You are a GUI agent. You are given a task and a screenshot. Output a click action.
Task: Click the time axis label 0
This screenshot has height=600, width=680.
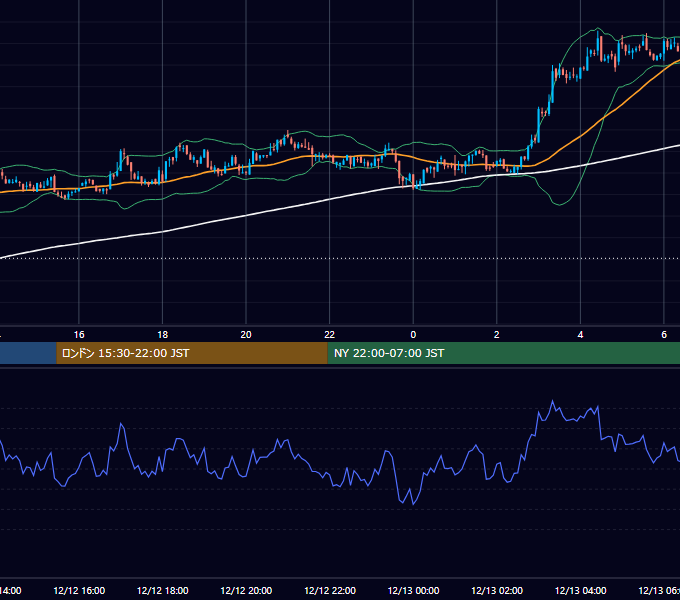coord(413,335)
